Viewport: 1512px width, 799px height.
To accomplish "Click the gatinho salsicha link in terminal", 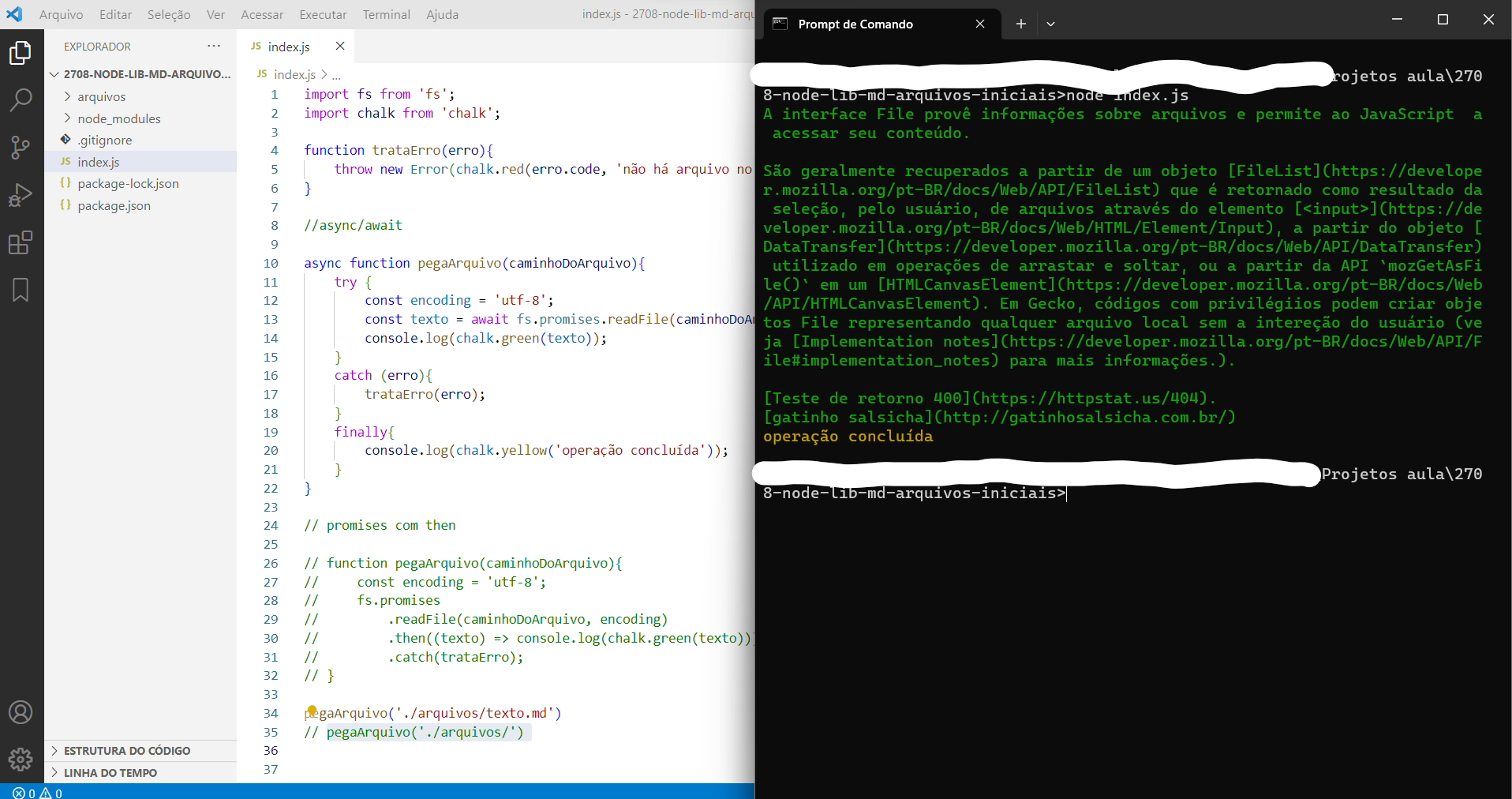I will point(999,417).
